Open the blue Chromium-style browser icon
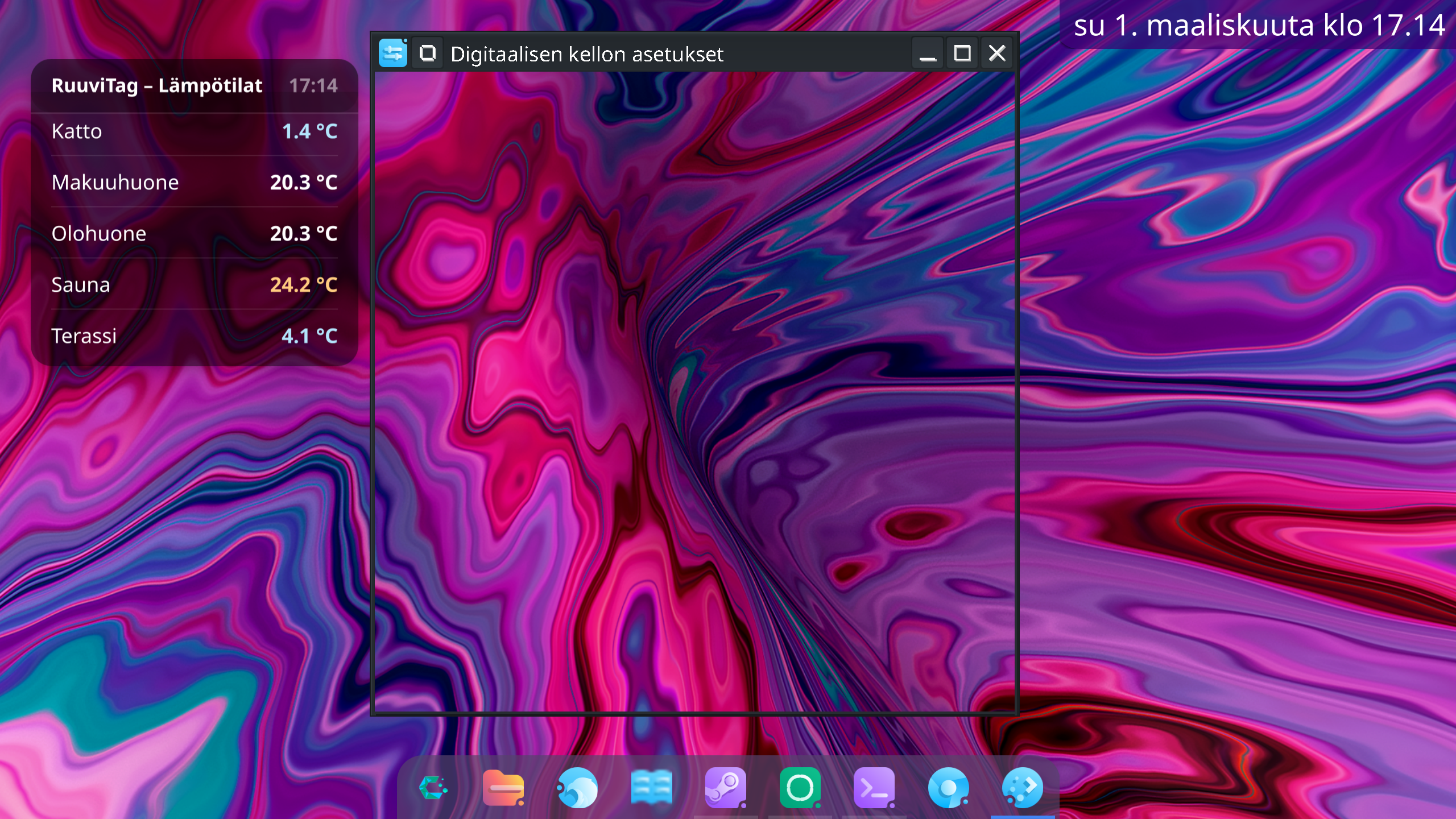 (948, 788)
